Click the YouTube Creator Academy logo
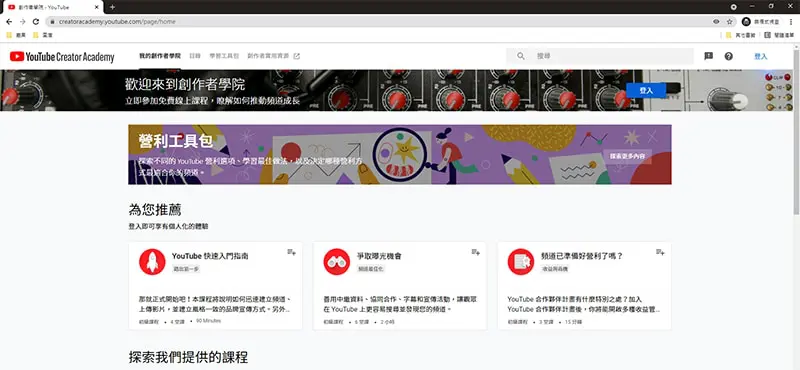This screenshot has height=370, width=800. pos(62,57)
